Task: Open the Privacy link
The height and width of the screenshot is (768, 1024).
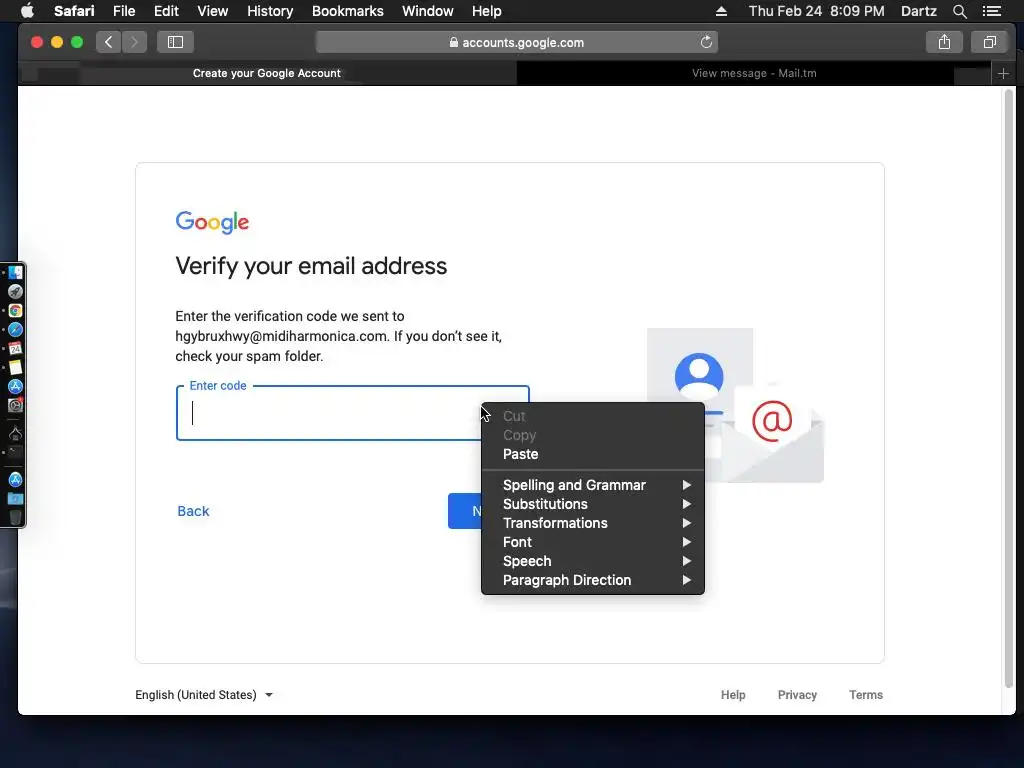Action: (797, 695)
